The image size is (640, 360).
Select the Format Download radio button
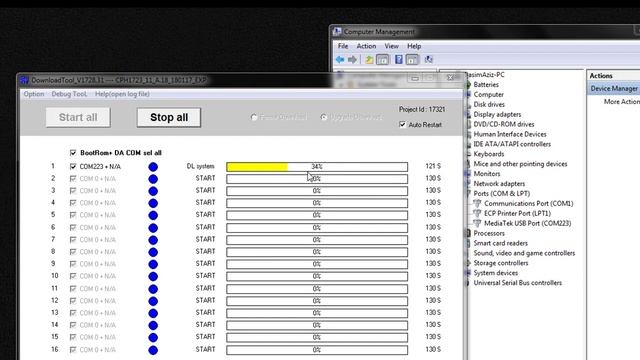254,117
